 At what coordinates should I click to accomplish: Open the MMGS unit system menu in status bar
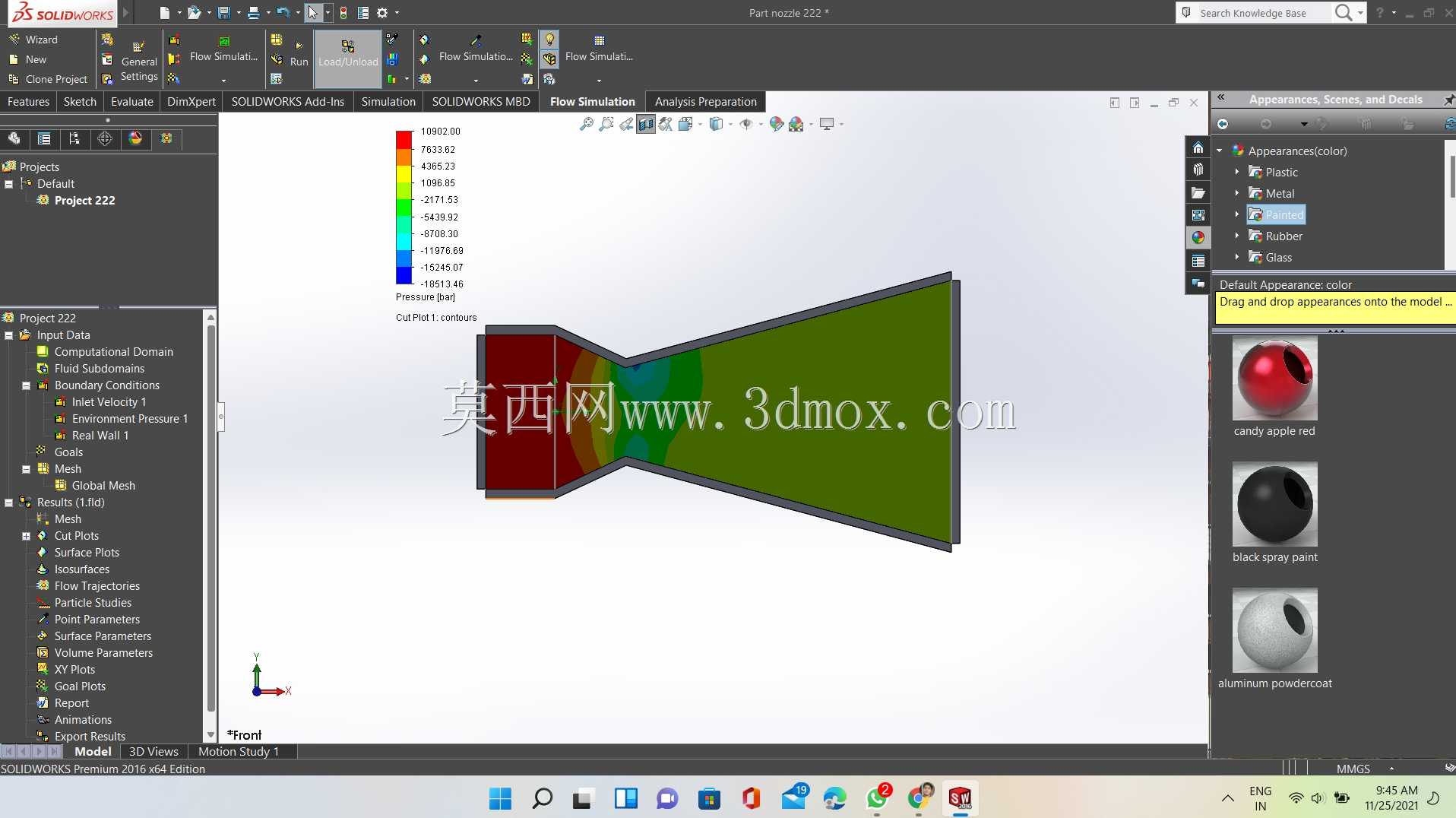pyautogui.click(x=1366, y=769)
